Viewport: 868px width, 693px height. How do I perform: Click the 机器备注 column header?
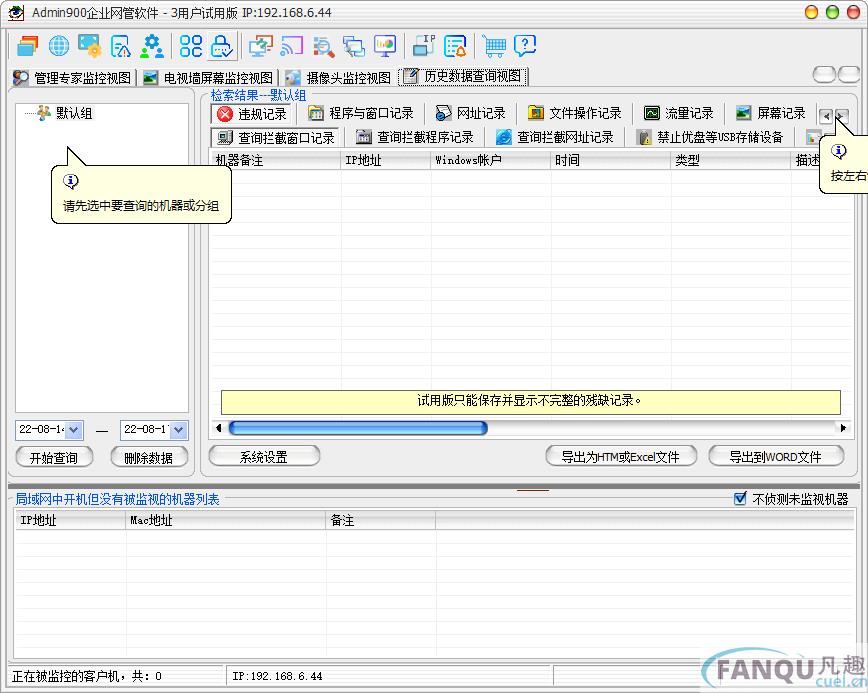[275, 161]
